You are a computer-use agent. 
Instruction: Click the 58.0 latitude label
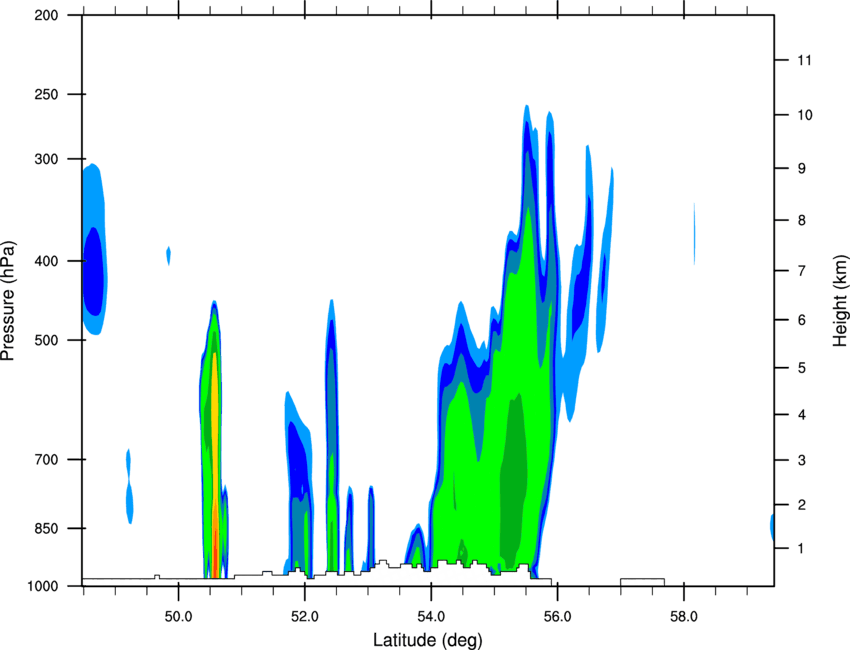coord(684,617)
